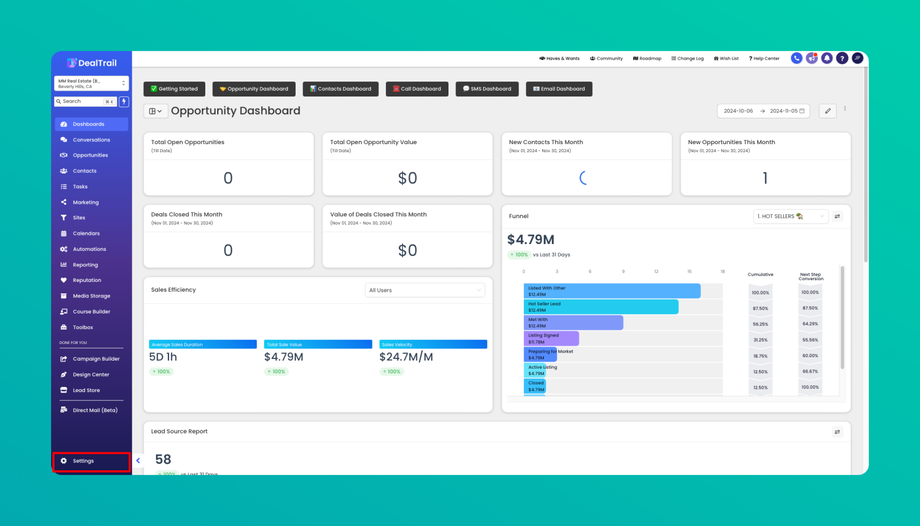920x526 pixels.
Task: Click the Getting Started button
Action: (174, 89)
